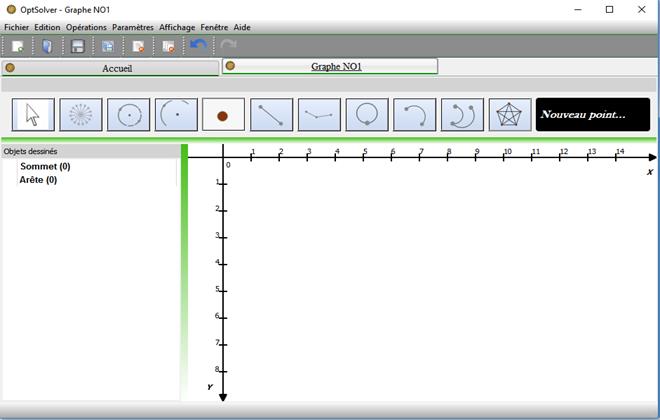Click the new document toolbar icon
660x420 pixels.
pyautogui.click(x=17, y=46)
